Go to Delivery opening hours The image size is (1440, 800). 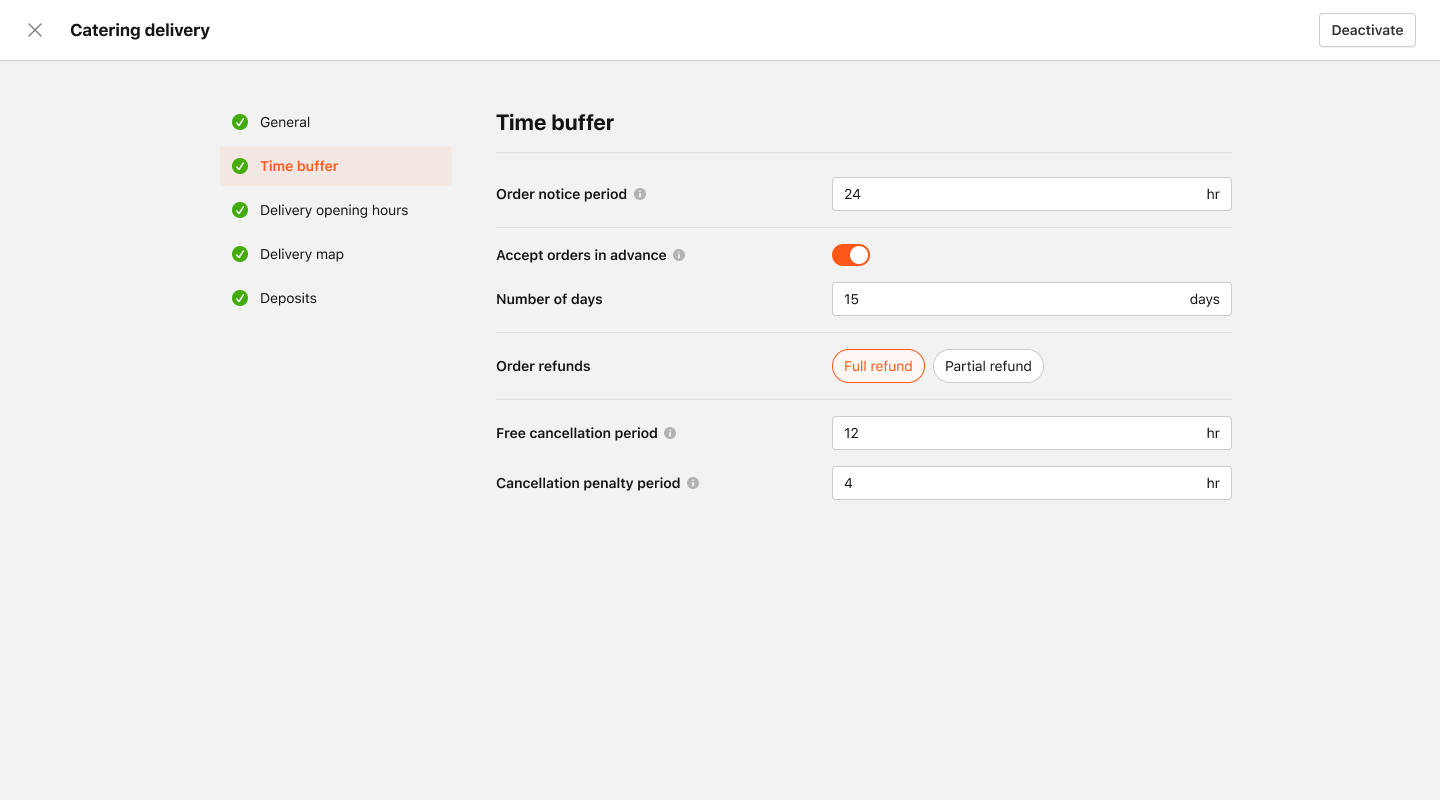[x=336, y=210]
